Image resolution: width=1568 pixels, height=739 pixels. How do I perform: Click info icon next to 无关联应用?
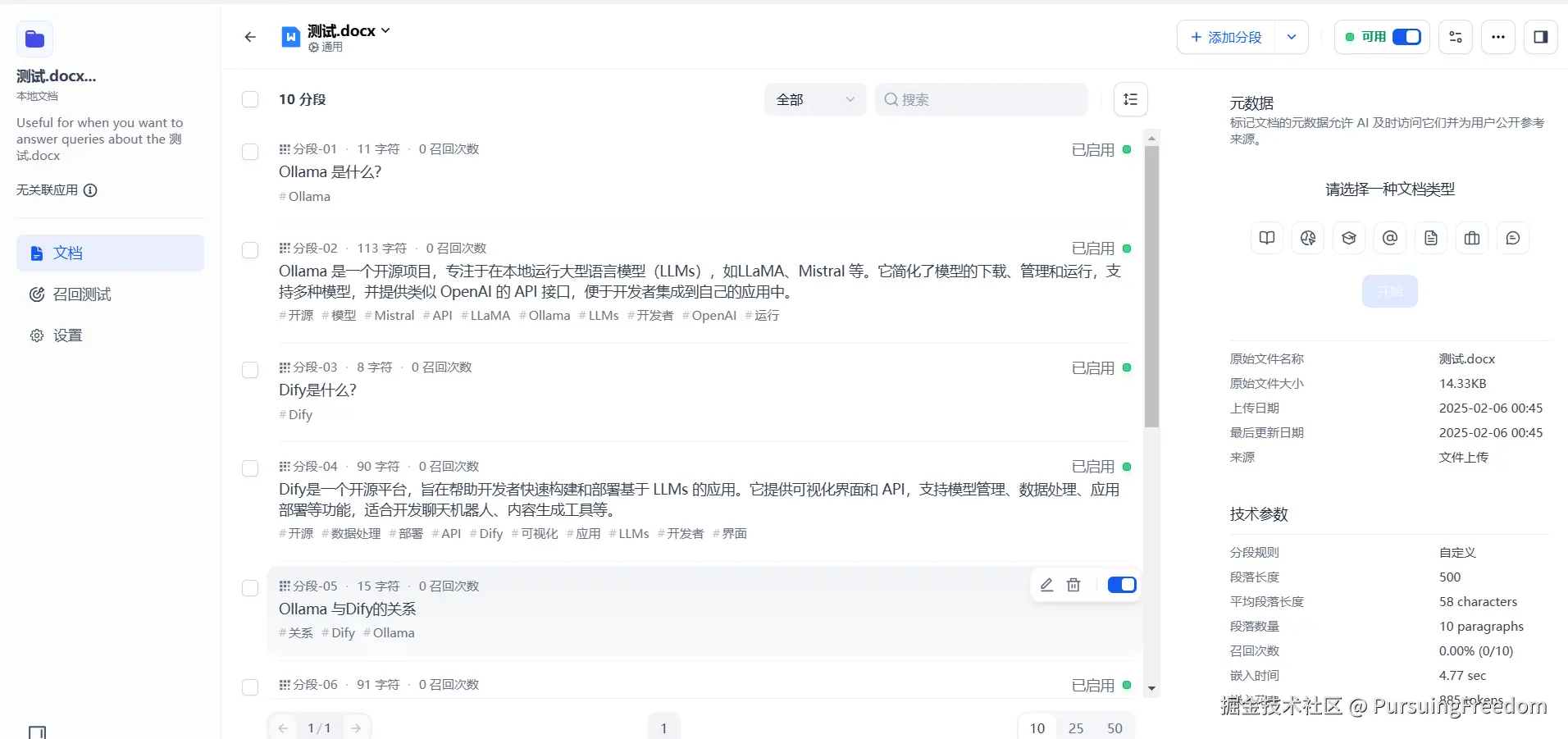pyautogui.click(x=90, y=190)
